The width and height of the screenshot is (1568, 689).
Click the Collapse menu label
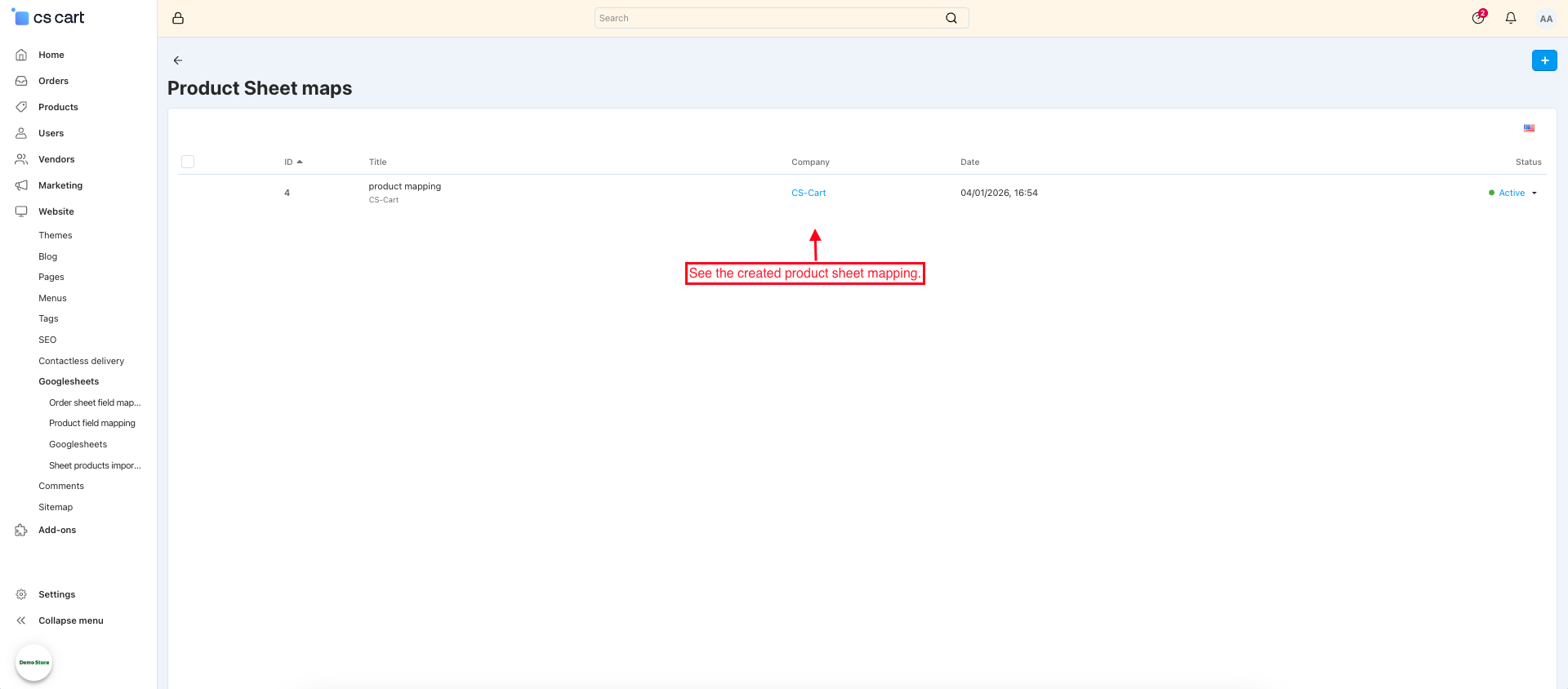pos(71,620)
